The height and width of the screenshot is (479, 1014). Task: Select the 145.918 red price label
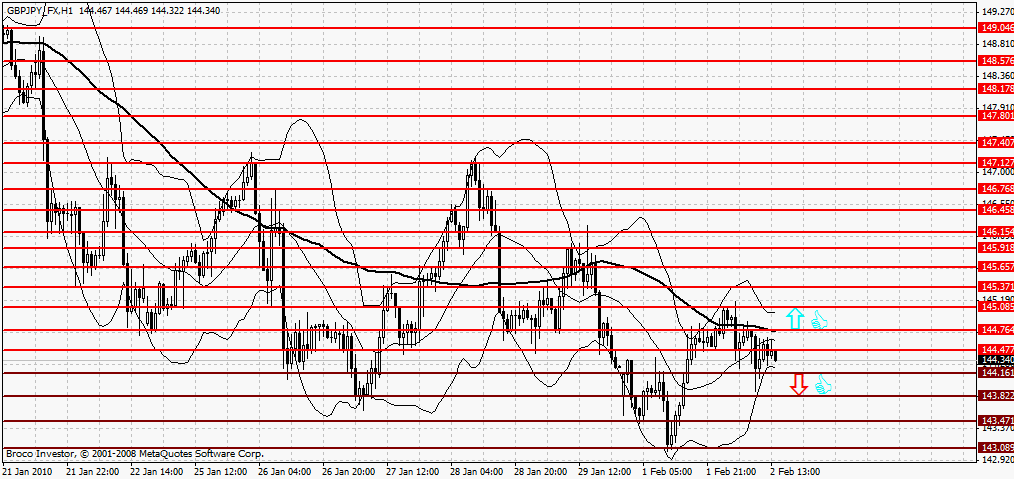tap(997, 248)
